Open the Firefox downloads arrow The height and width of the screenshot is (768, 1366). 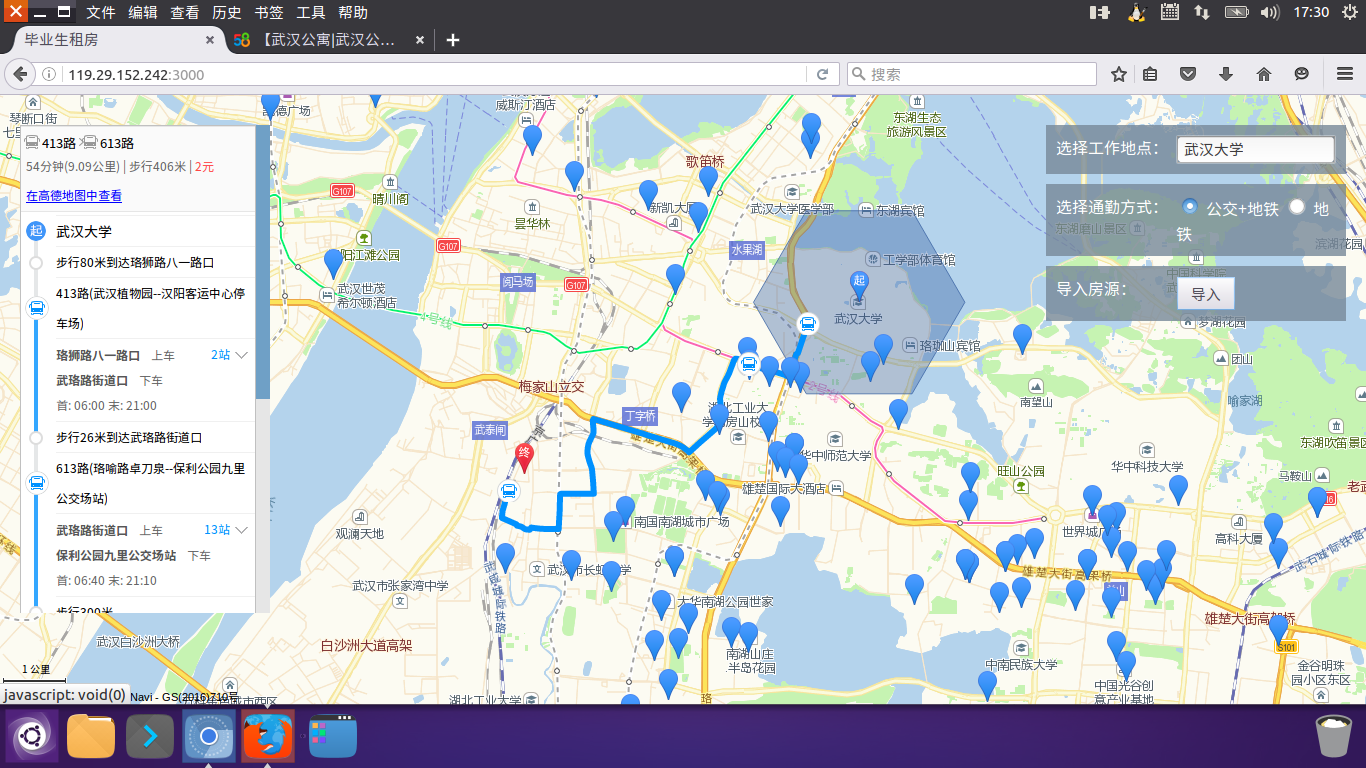1226,74
